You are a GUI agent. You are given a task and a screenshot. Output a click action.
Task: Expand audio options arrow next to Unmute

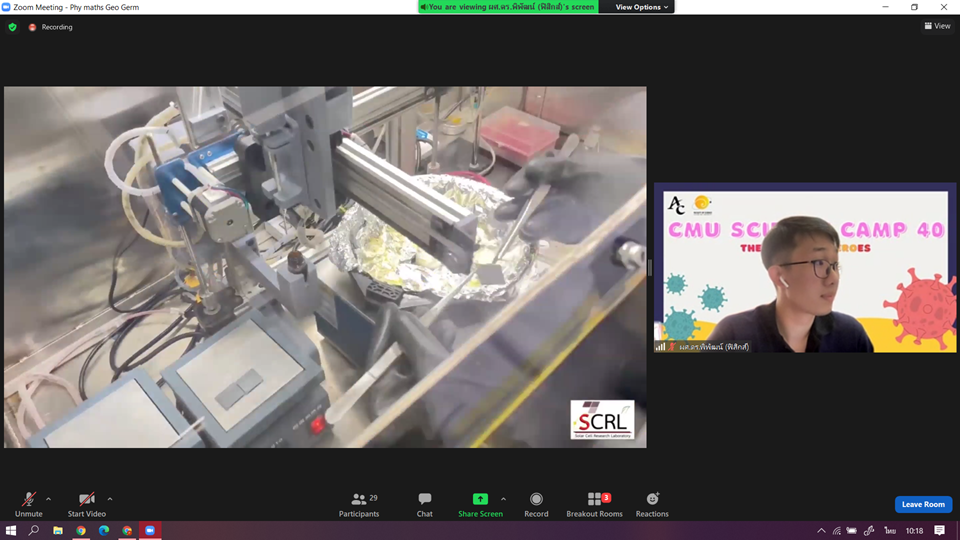[x=49, y=499]
